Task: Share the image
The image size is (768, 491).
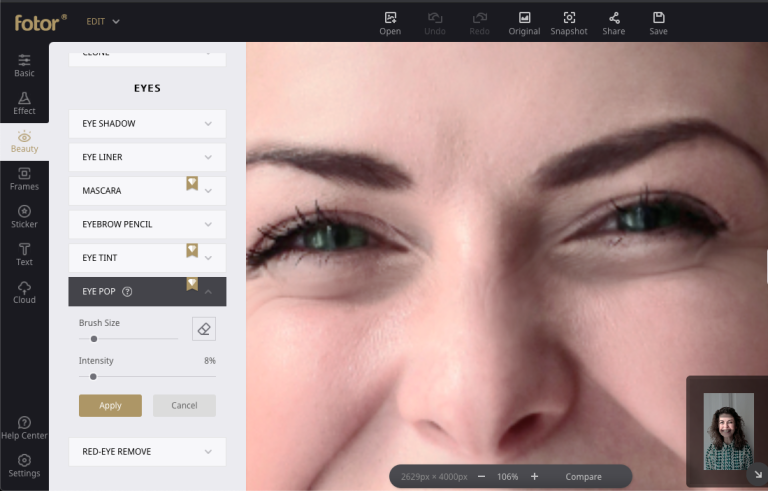Action: [614, 23]
